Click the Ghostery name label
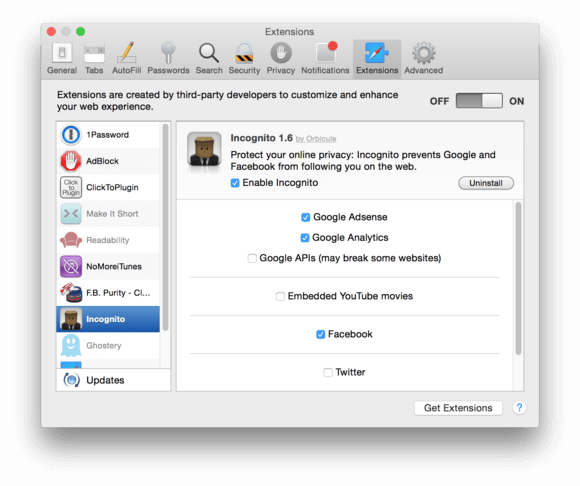The width and height of the screenshot is (580, 486). pyautogui.click(x=104, y=345)
